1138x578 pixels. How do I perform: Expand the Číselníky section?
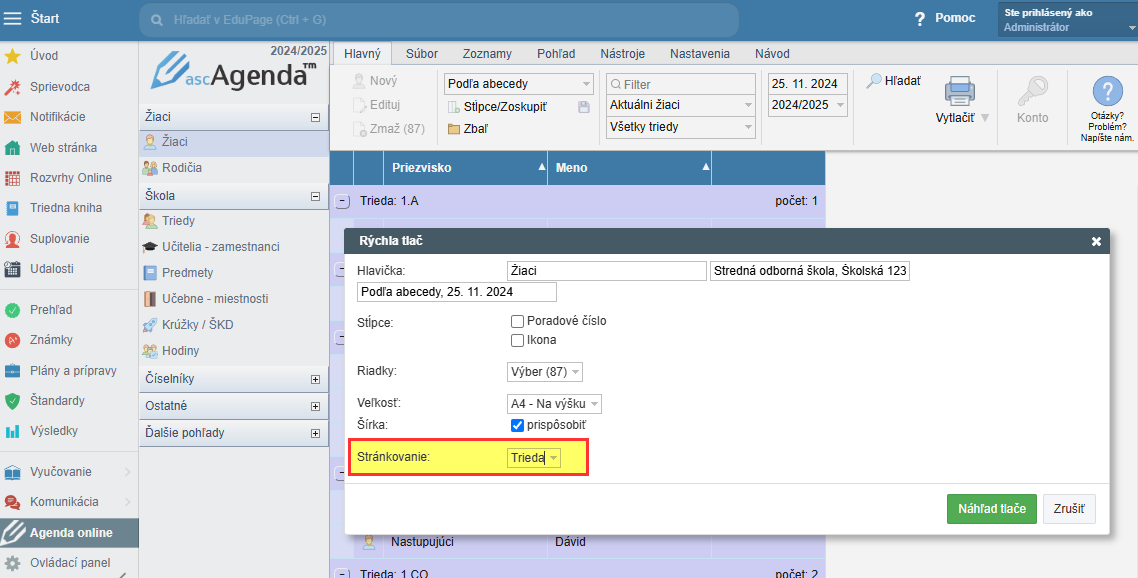[x=315, y=379]
